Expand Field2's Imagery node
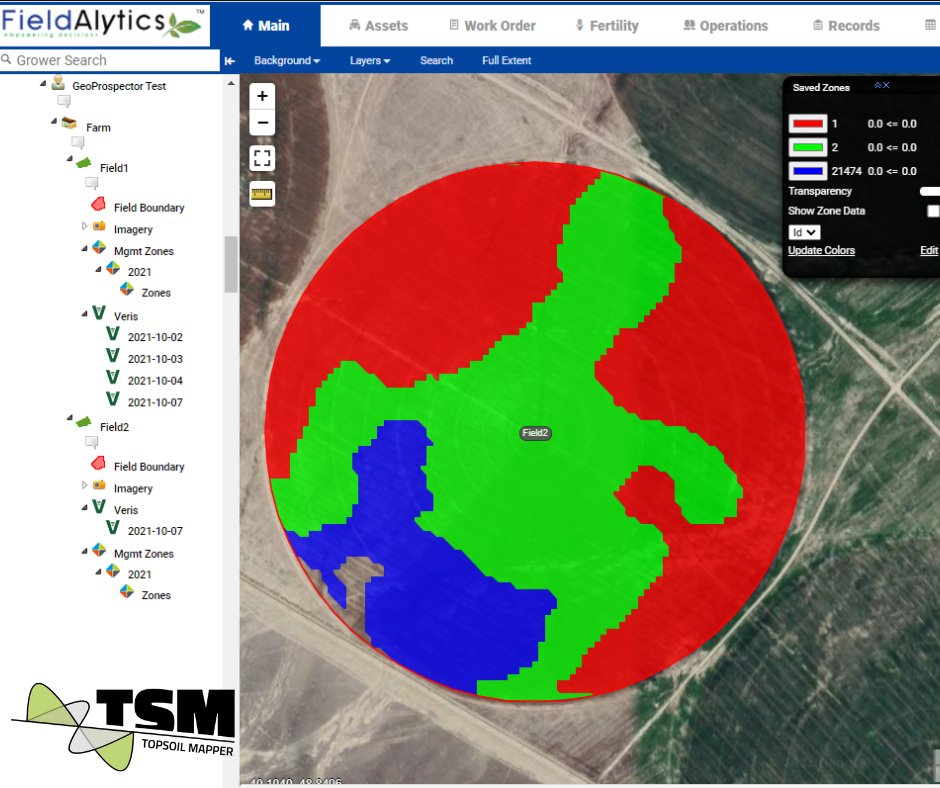The image size is (940, 788). tap(84, 485)
